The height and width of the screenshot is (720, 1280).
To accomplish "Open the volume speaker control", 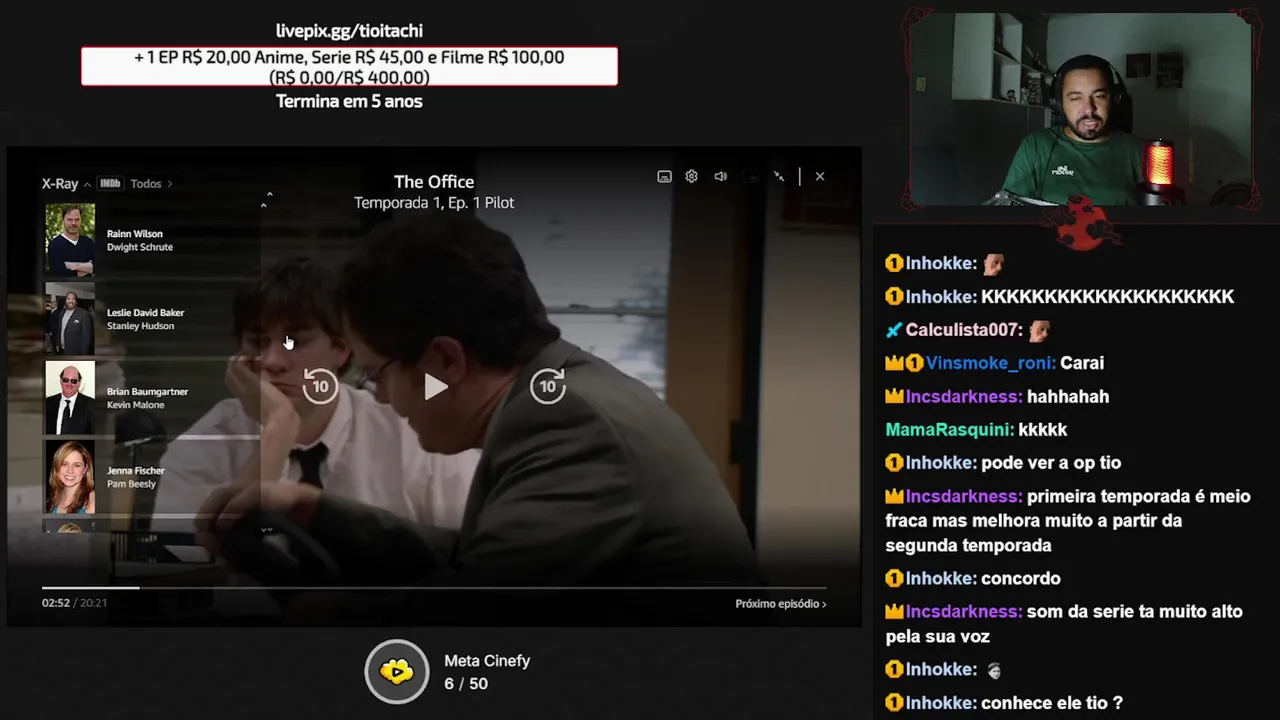I will point(720,176).
